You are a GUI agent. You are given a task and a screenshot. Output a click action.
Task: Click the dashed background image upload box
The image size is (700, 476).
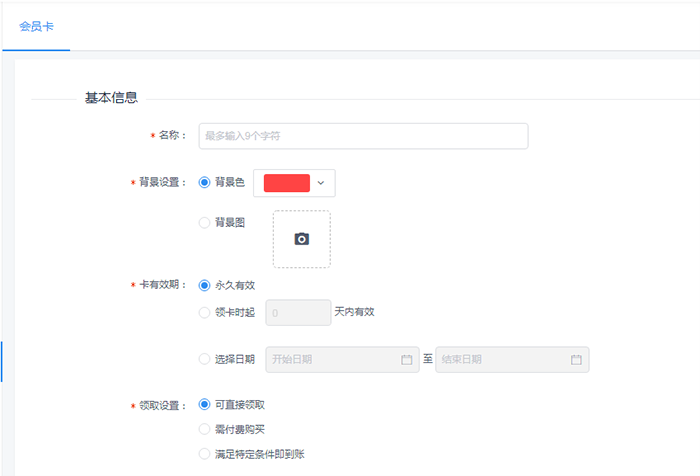(x=302, y=239)
